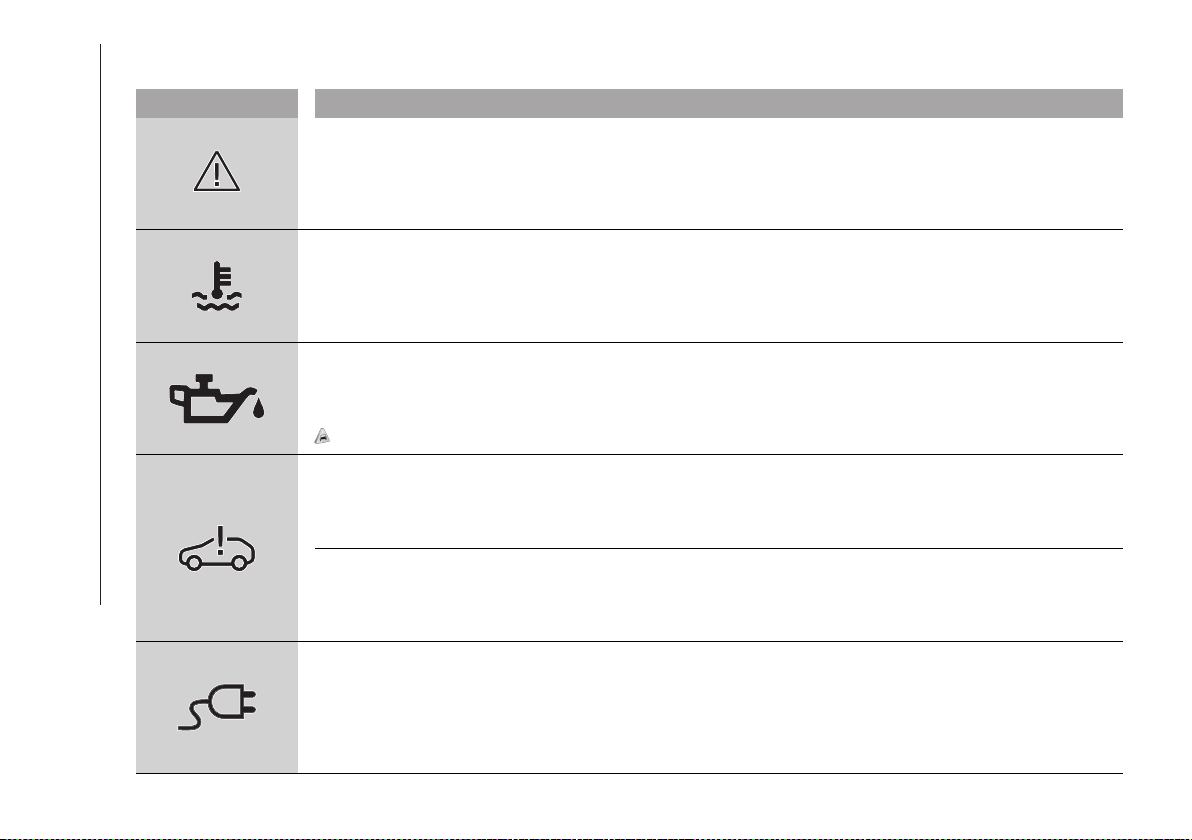1192x840 pixels.
Task: Click the vertical margin line at page left
Action: pos(100,325)
